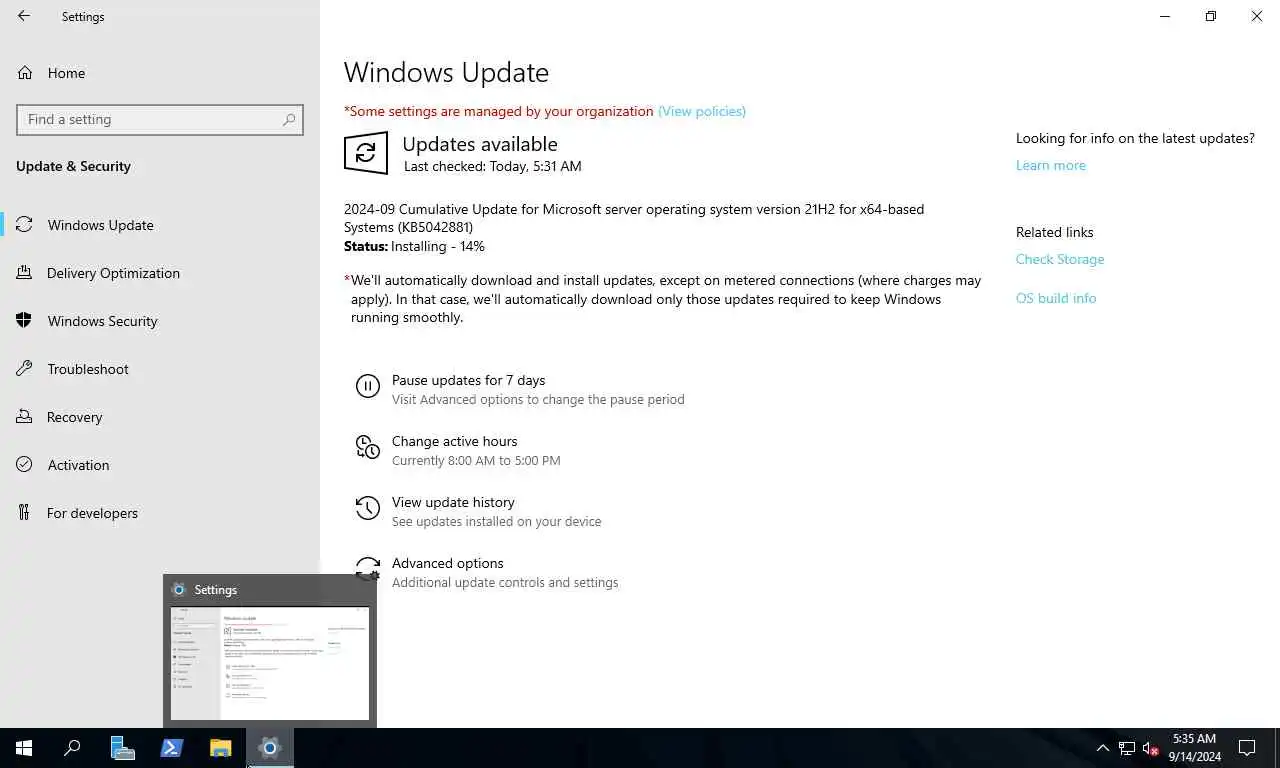Open the notification center icon
Screen dimensions: 1280x768
1247,748
